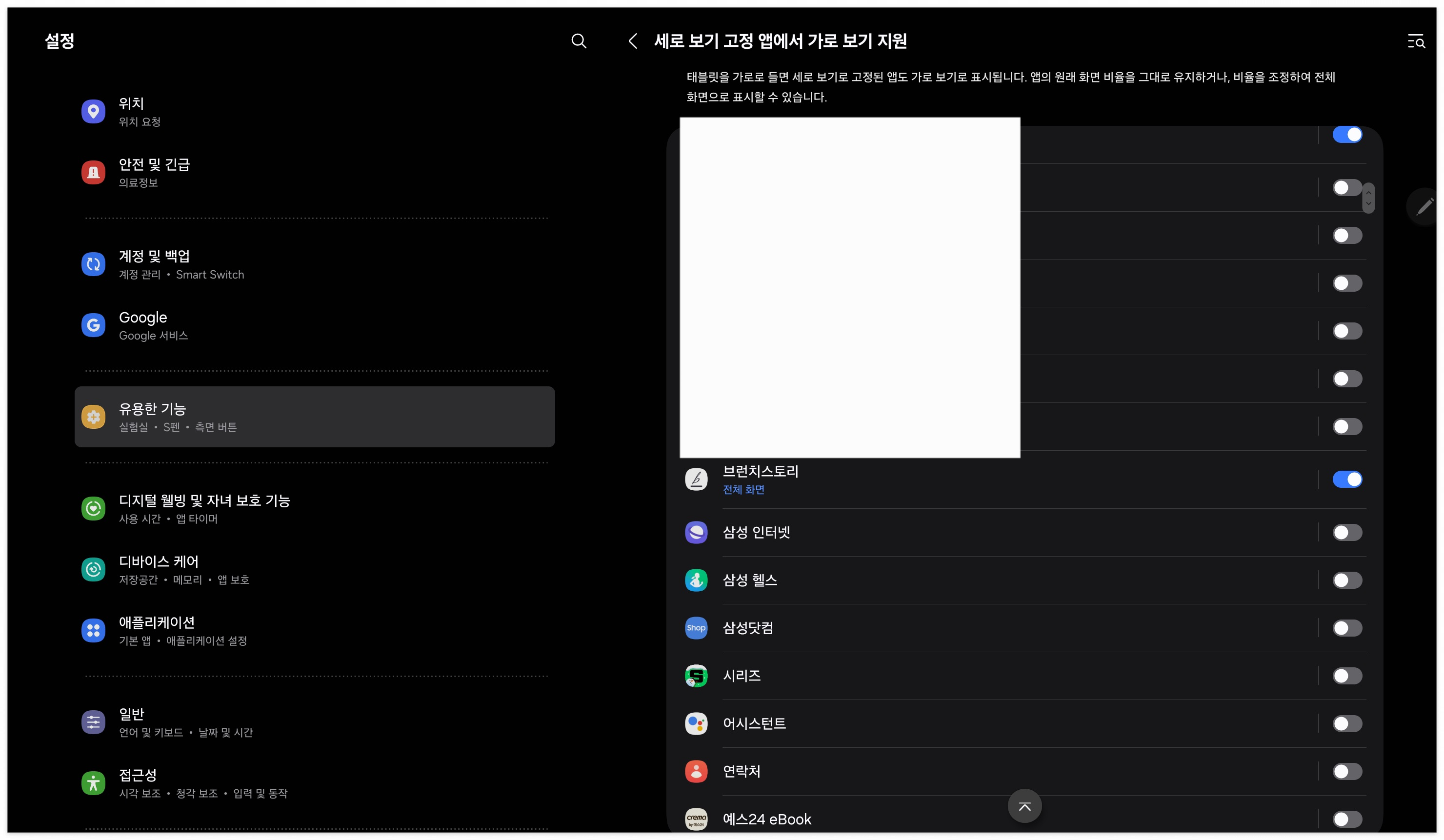Go back using the left chevron arrow
Screen dimensions: 1444x840
click(633, 40)
